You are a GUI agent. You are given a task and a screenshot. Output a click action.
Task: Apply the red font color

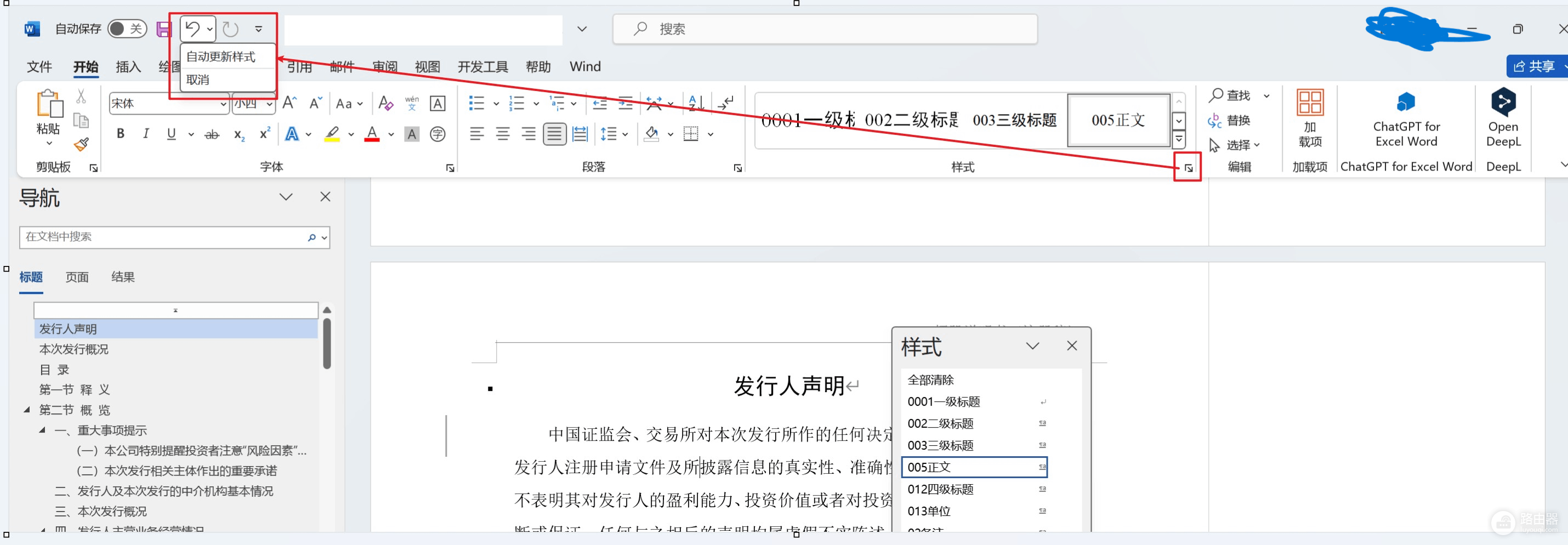point(372,133)
